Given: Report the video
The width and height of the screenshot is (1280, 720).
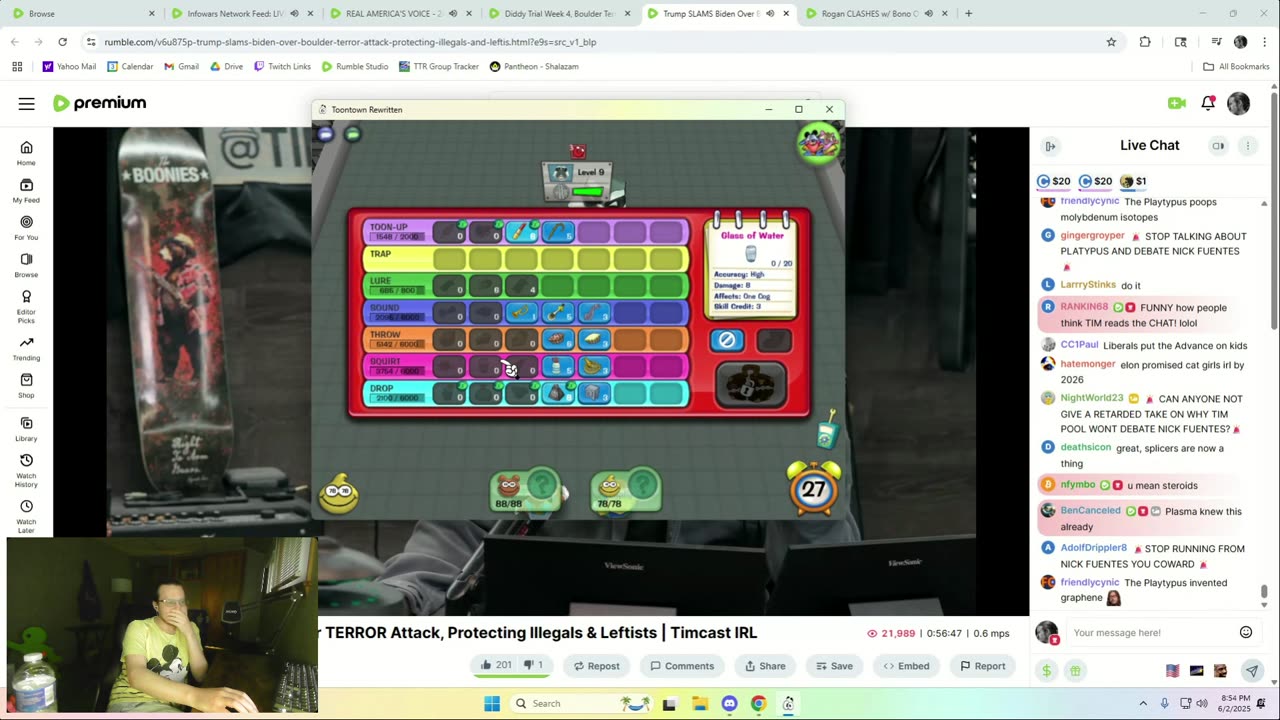Looking at the screenshot, I should point(982,665).
